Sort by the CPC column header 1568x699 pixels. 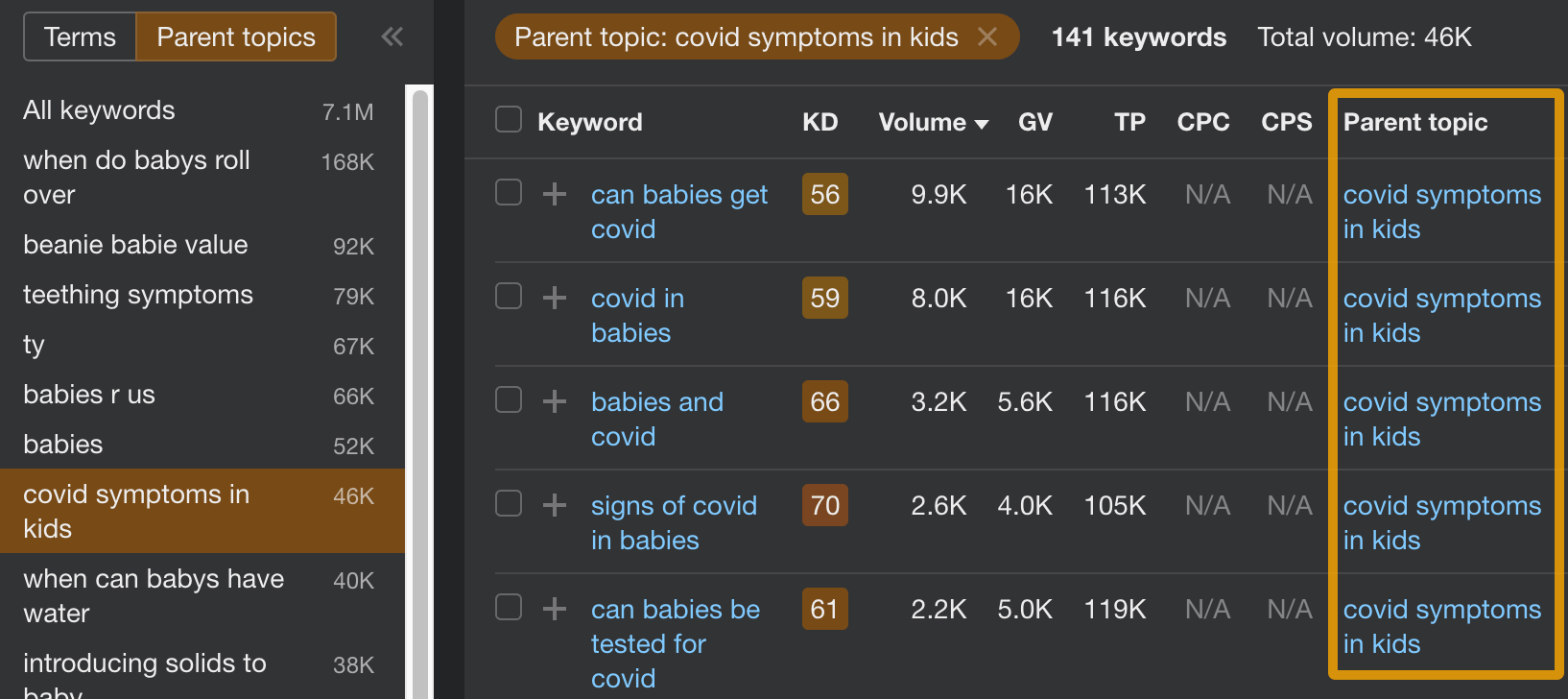click(1203, 122)
